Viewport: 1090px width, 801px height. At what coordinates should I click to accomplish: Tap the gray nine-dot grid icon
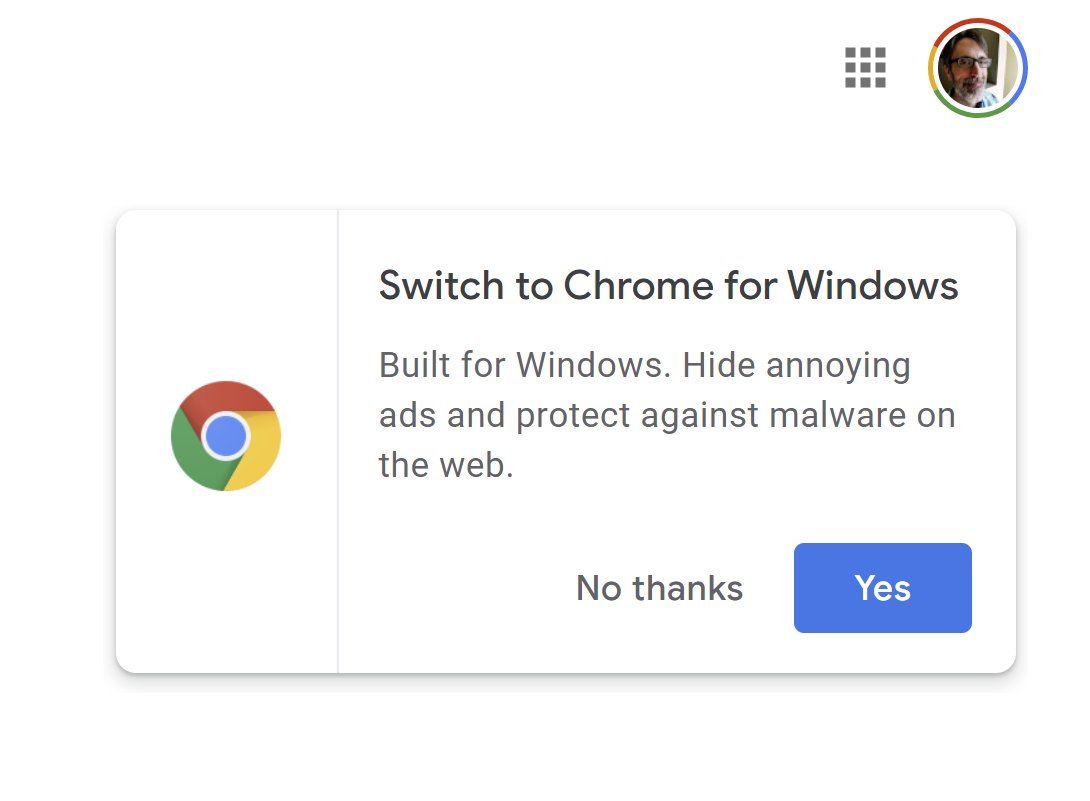[x=865, y=68]
